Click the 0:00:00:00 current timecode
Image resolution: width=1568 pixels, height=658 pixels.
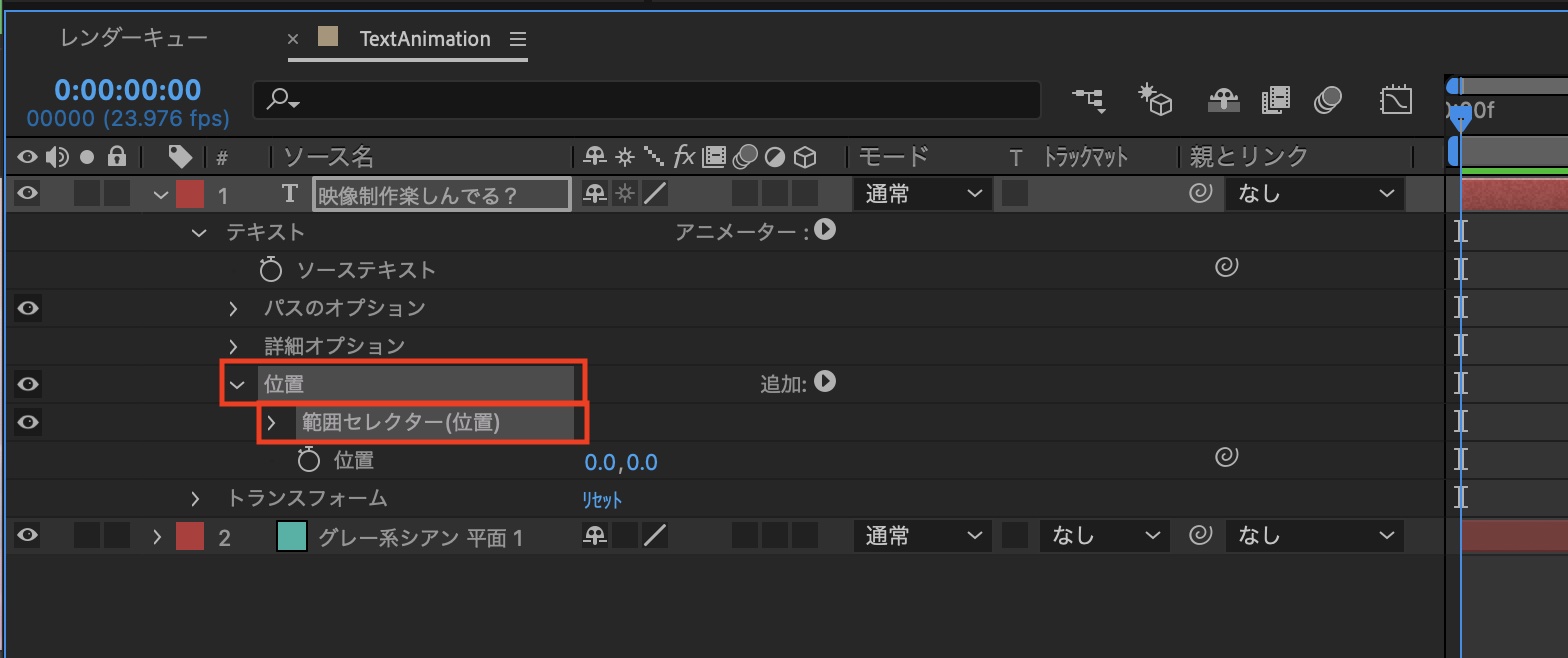[x=128, y=90]
